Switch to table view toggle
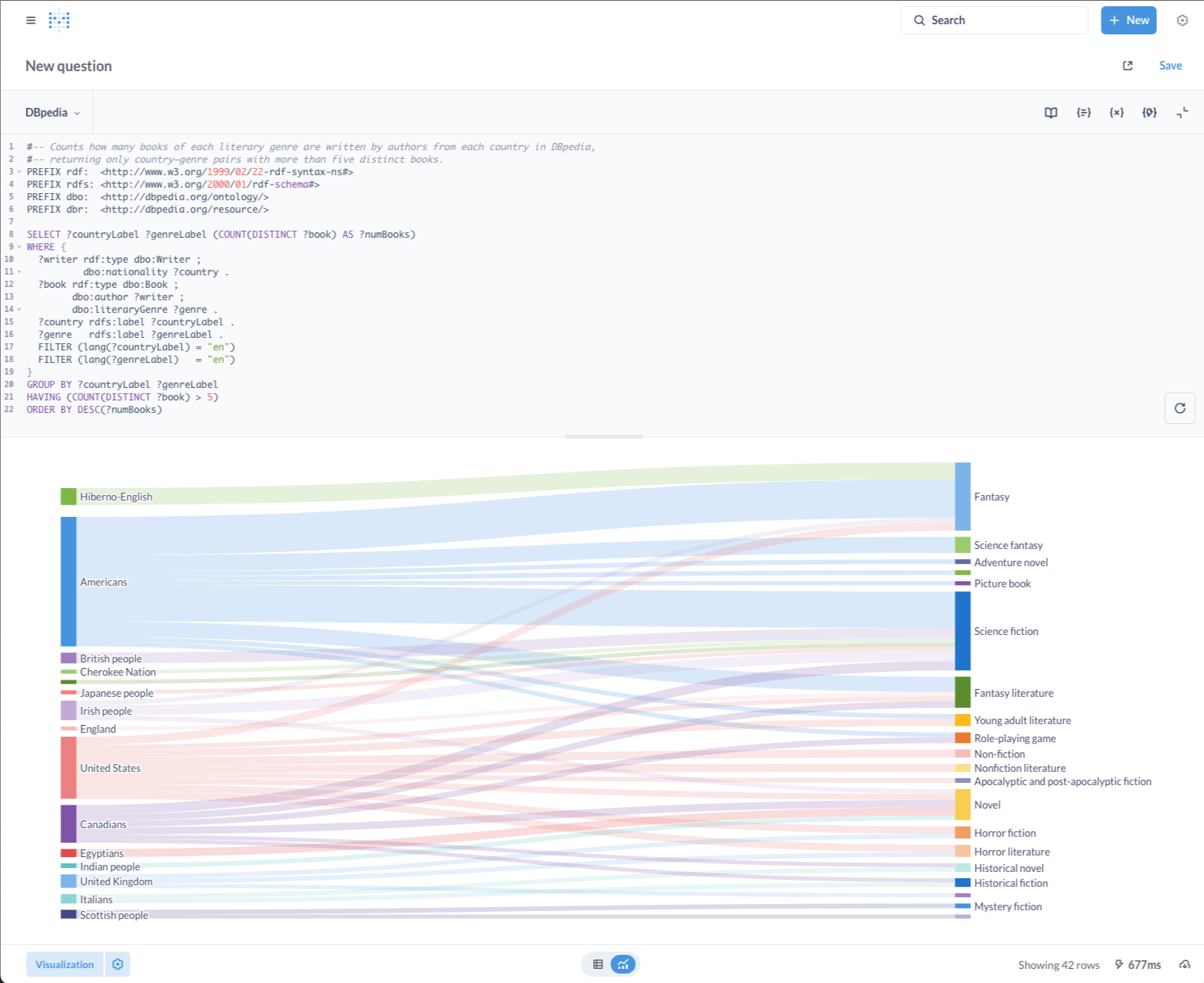1204x983 pixels. coord(598,964)
